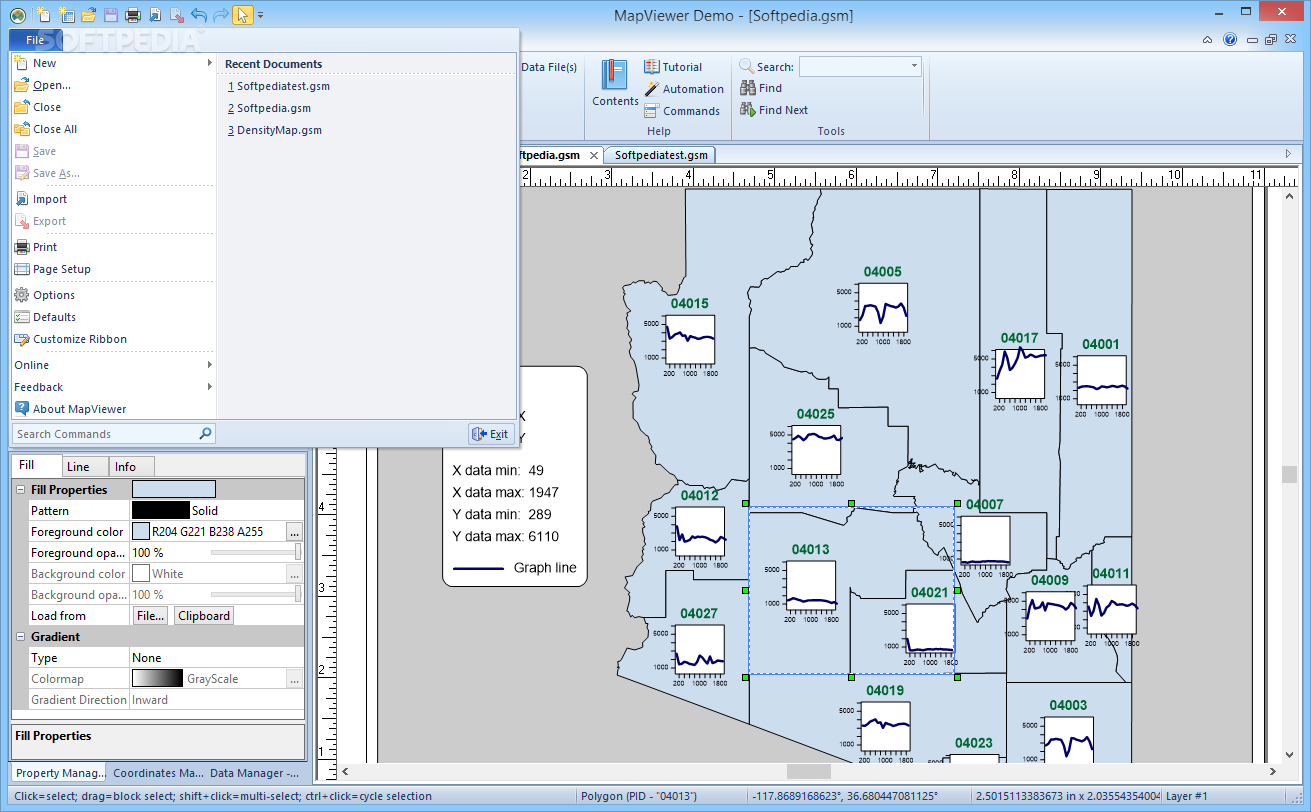The width and height of the screenshot is (1311, 812).
Task: Choose Open... from File menu
Action: click(113, 85)
